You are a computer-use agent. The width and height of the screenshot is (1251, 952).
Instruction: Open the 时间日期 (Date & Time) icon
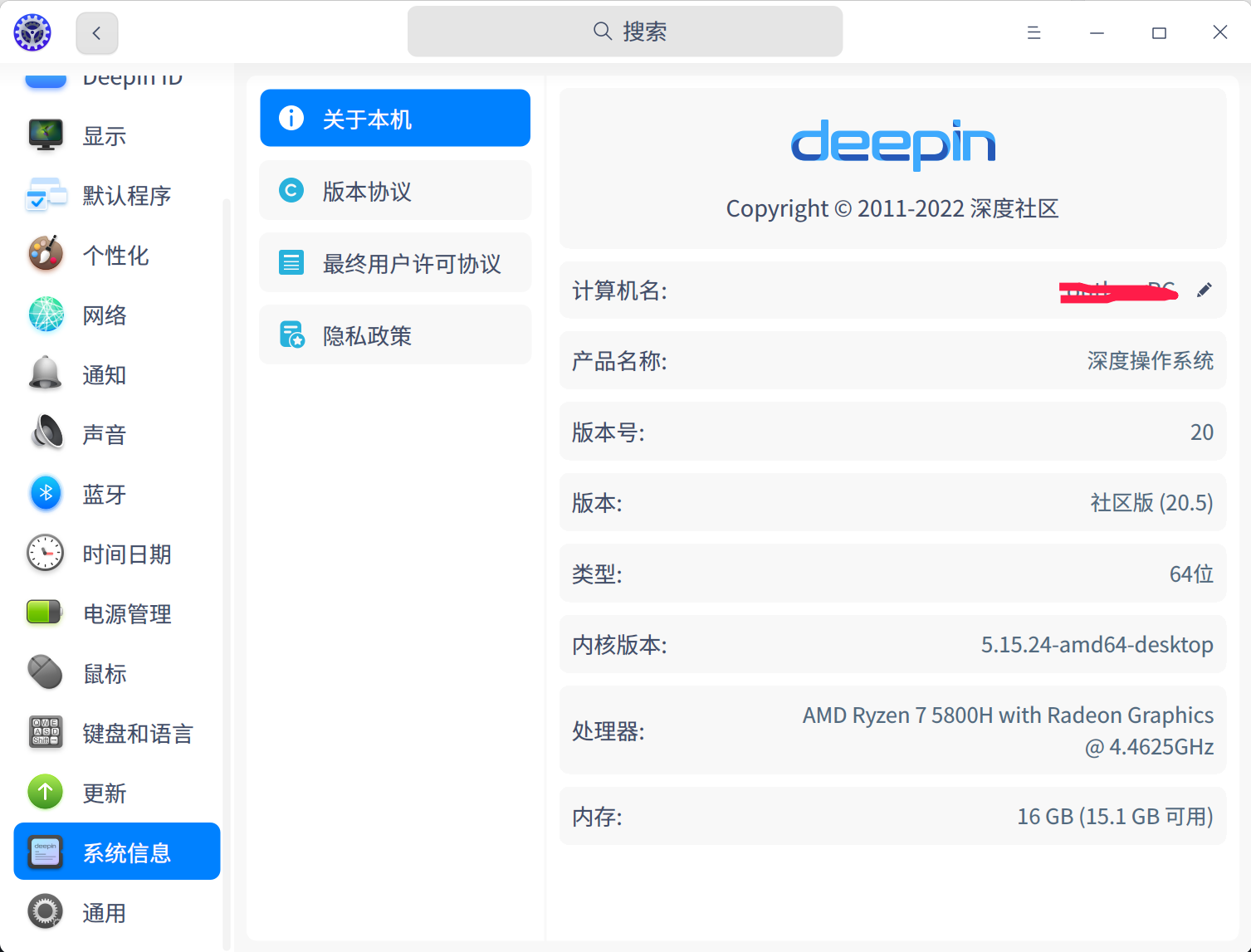45,554
